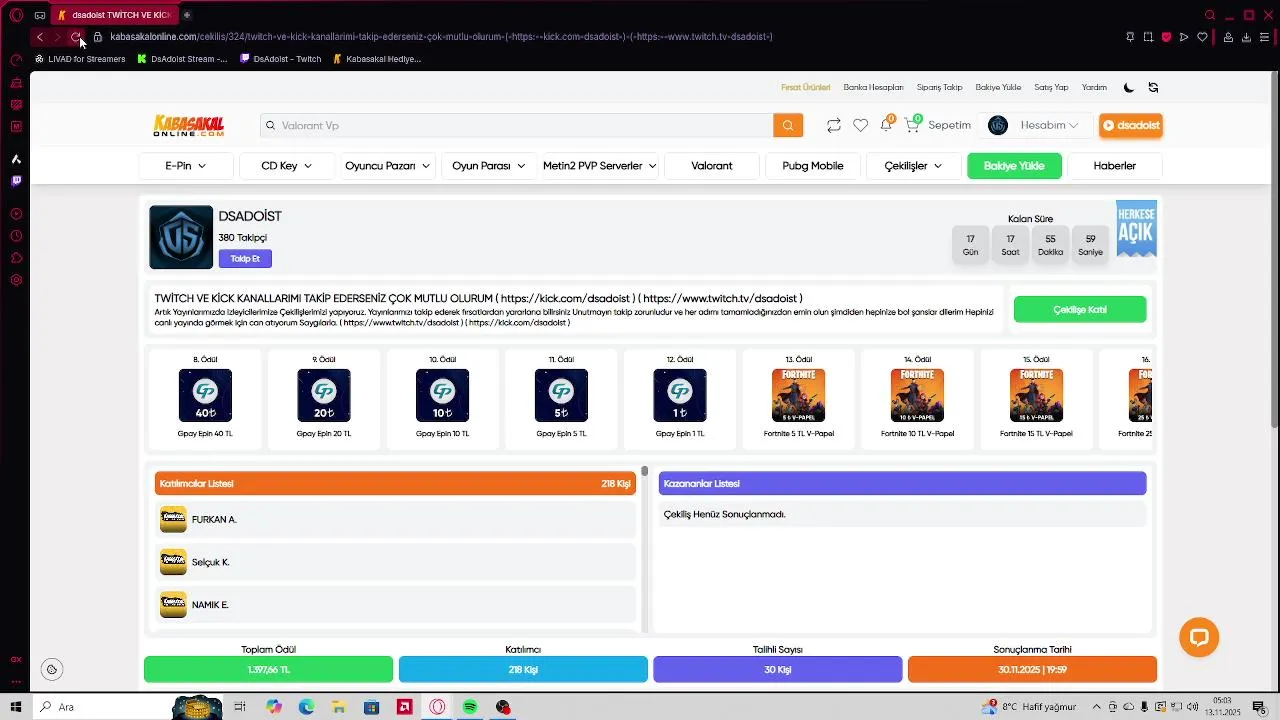Go back with the browser back arrow

39,37
